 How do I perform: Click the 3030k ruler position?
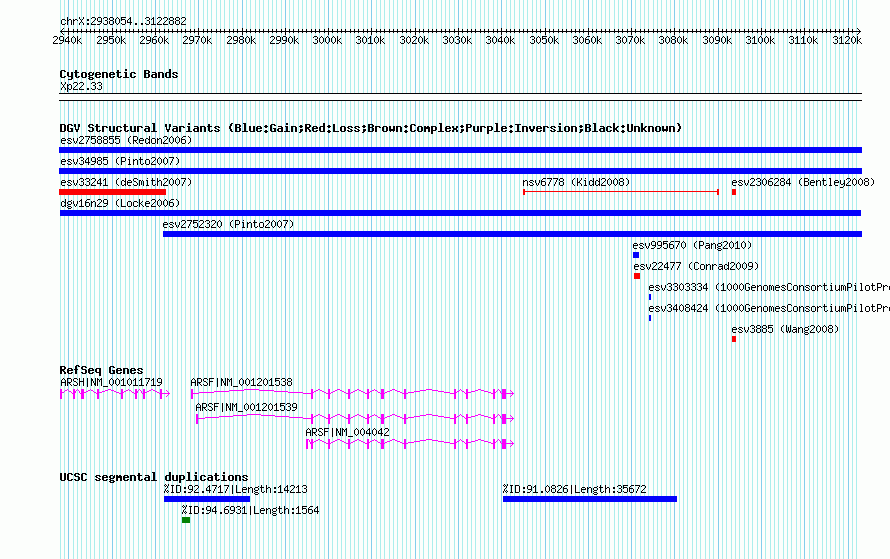457,40
